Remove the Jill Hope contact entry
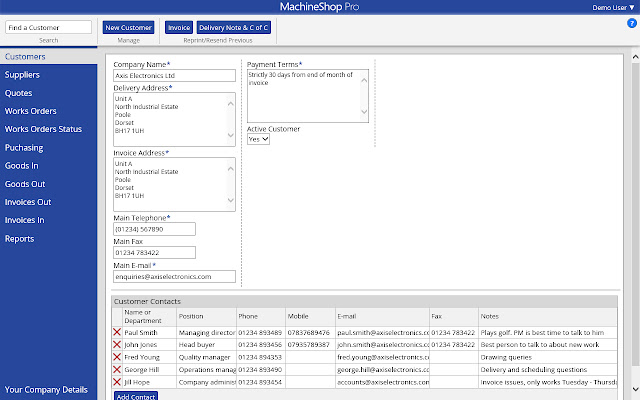This screenshot has height=400, width=640. tap(117, 382)
